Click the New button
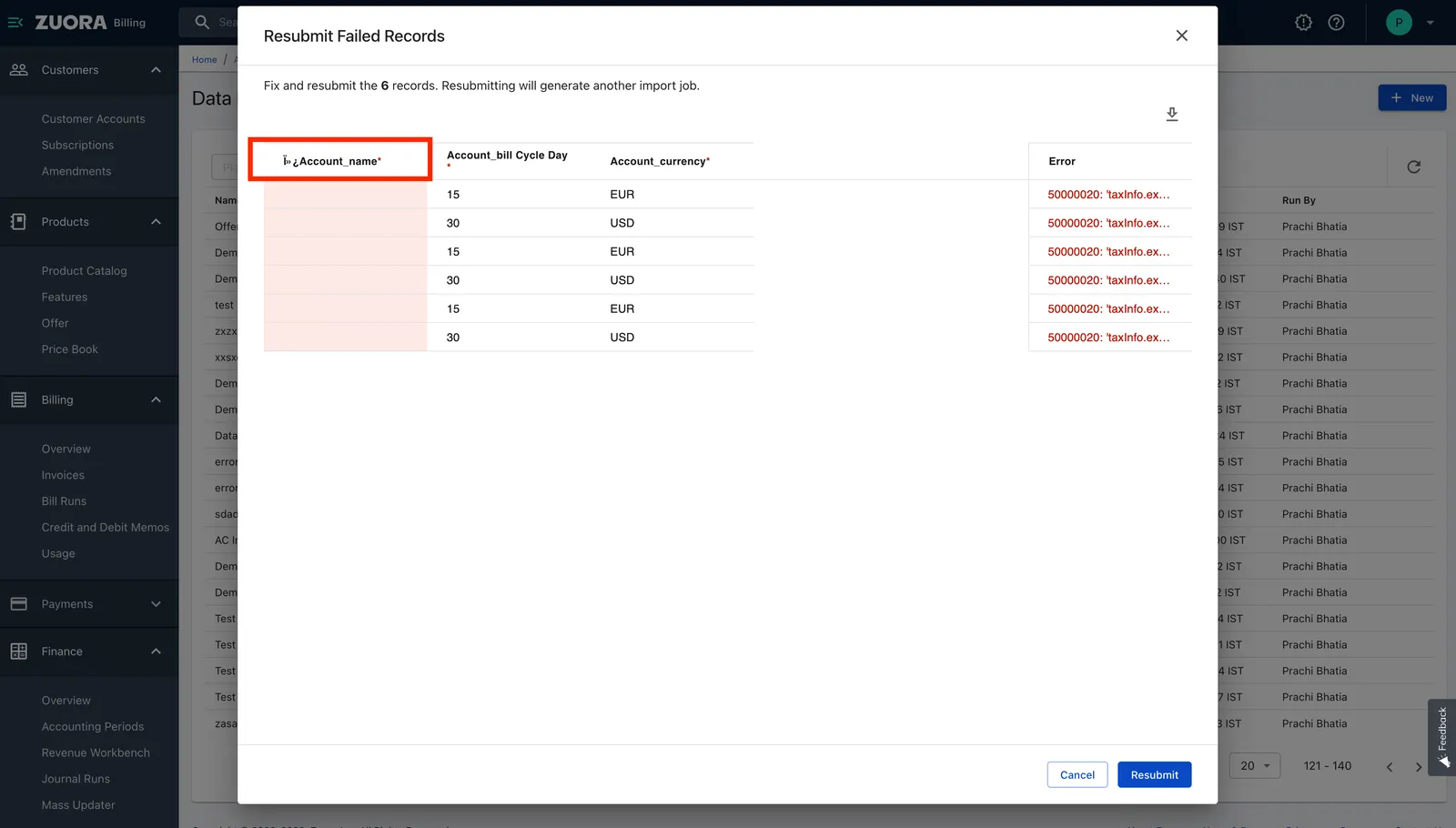 pos(1411,98)
